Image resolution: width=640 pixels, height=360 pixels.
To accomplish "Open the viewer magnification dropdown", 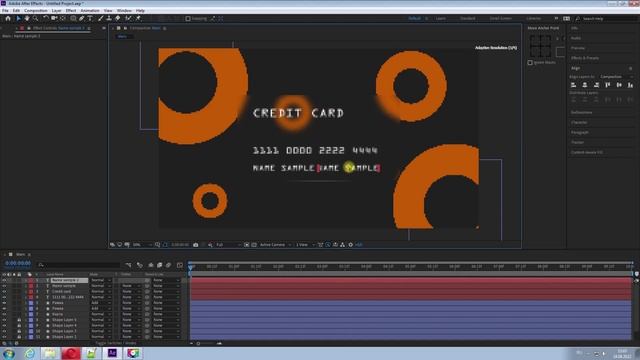I will (142, 245).
